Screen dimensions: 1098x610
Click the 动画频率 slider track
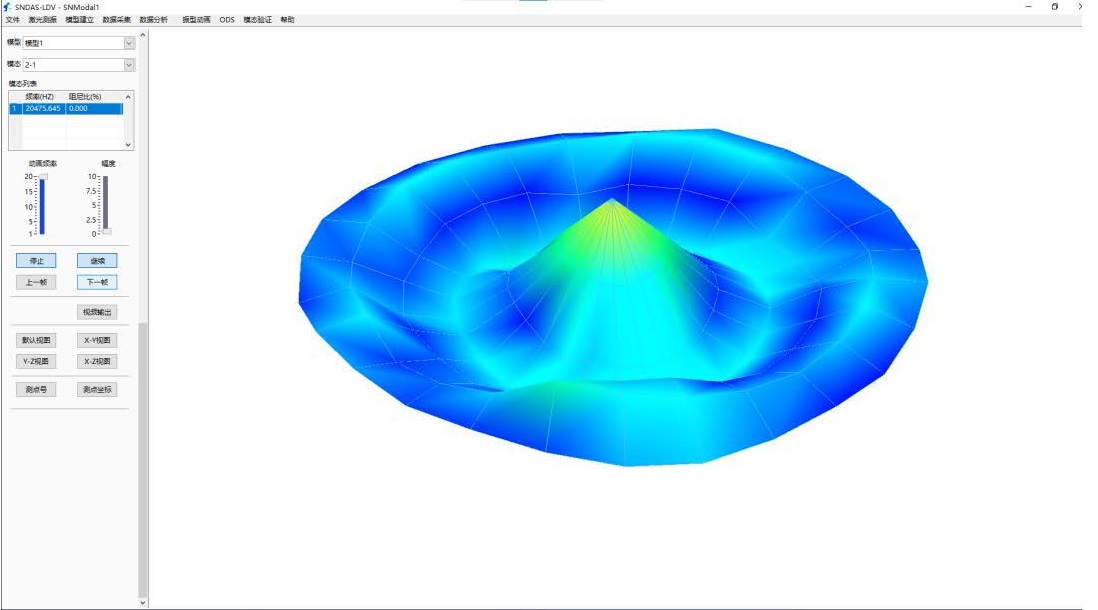point(42,205)
